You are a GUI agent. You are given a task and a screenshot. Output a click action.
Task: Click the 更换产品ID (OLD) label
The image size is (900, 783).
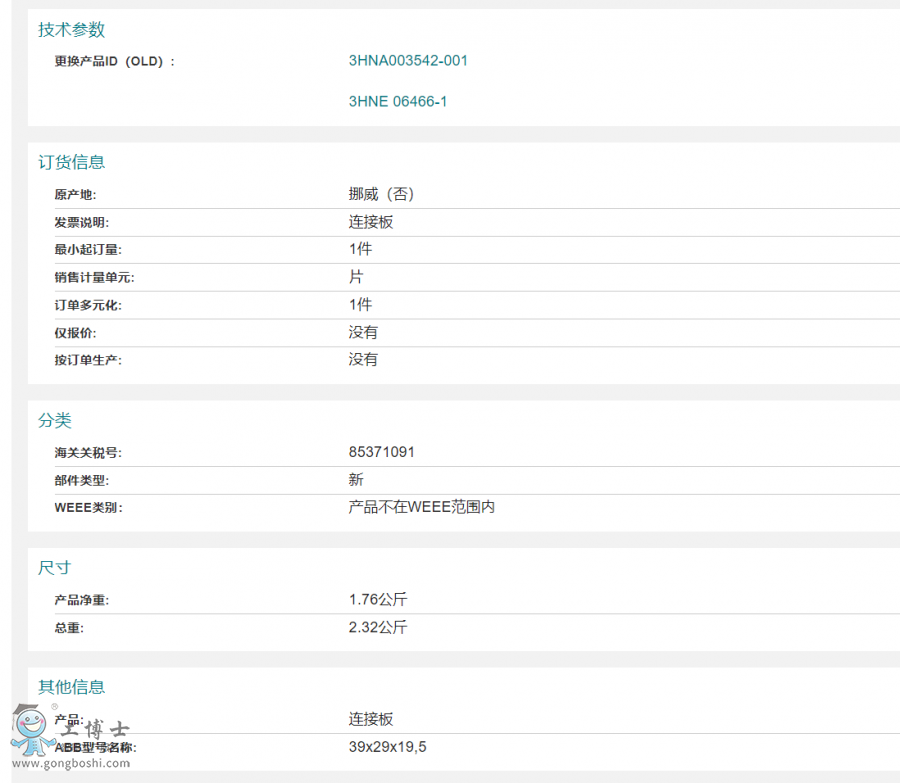pos(114,61)
